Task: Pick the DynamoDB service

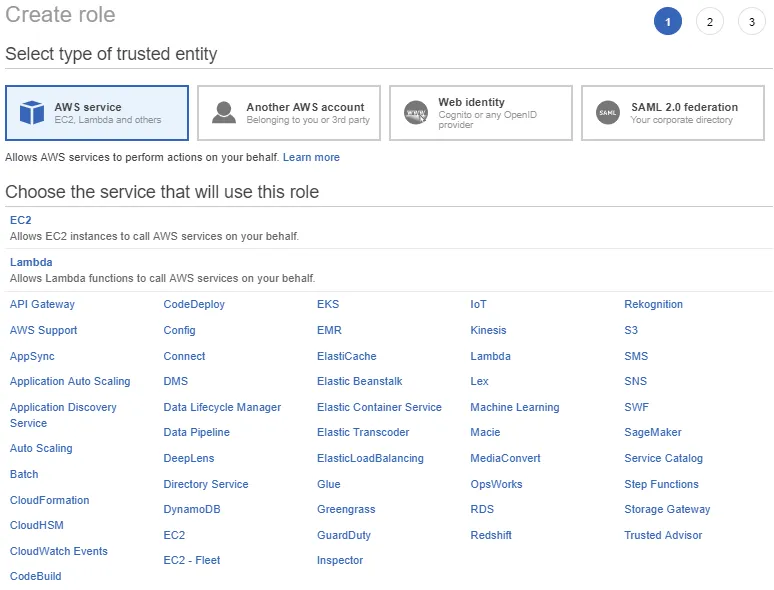Action: pos(192,509)
